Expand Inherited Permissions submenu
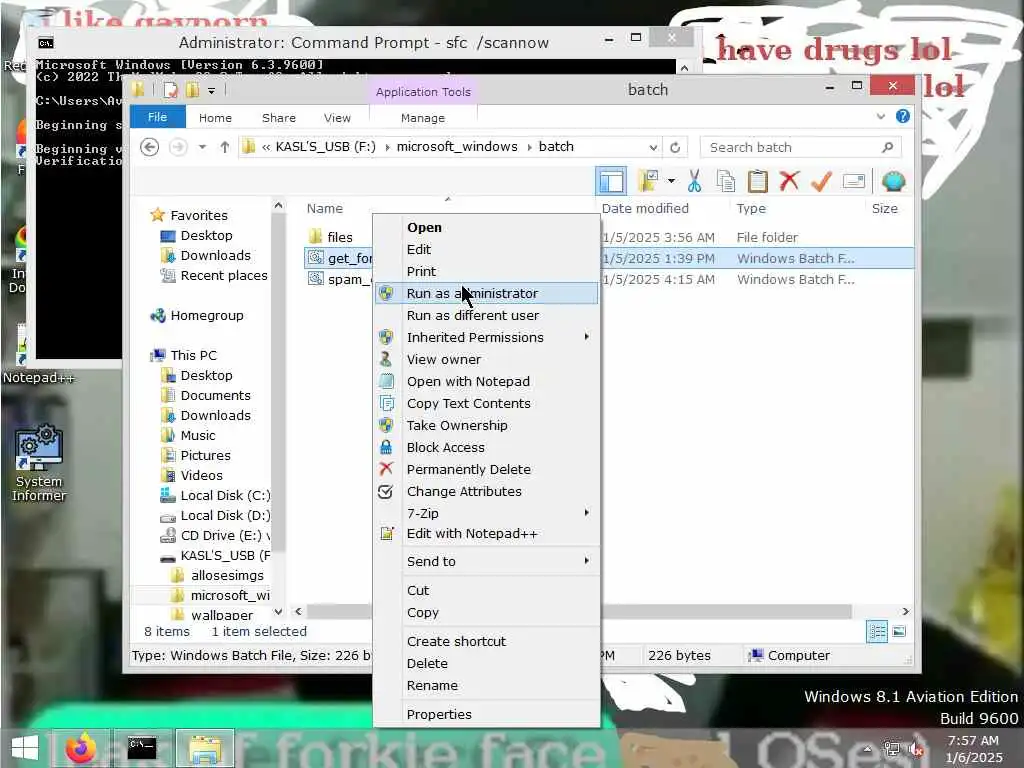The width and height of the screenshot is (1024, 768). pos(486,337)
